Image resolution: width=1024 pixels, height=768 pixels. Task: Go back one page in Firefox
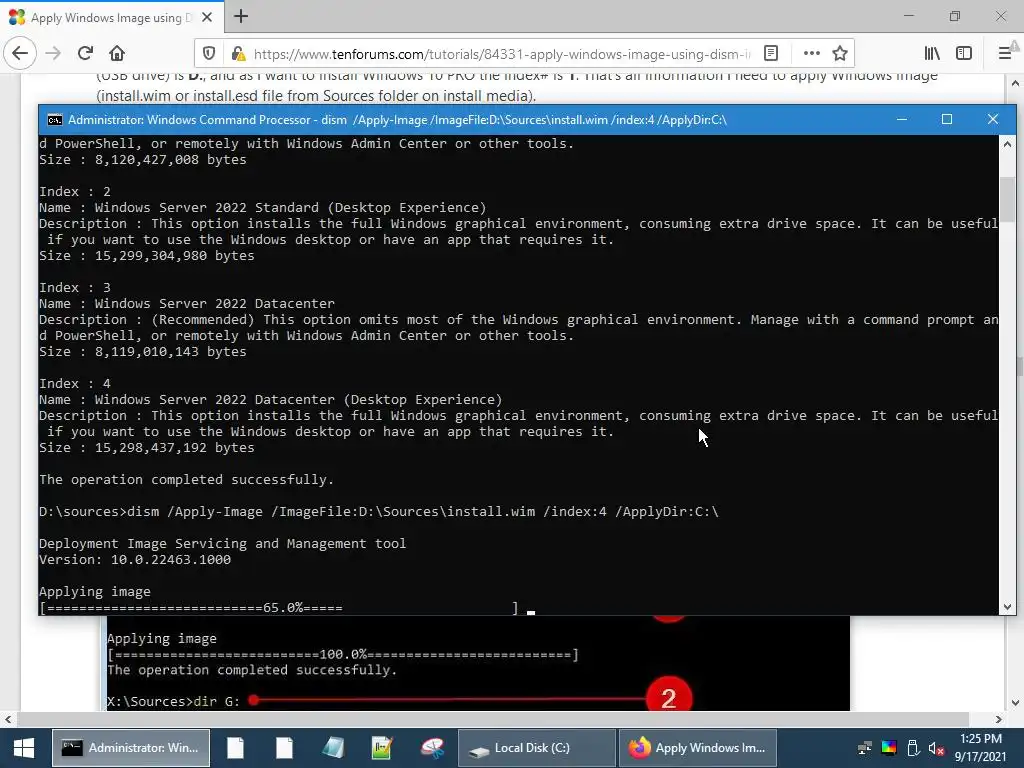(x=20, y=54)
